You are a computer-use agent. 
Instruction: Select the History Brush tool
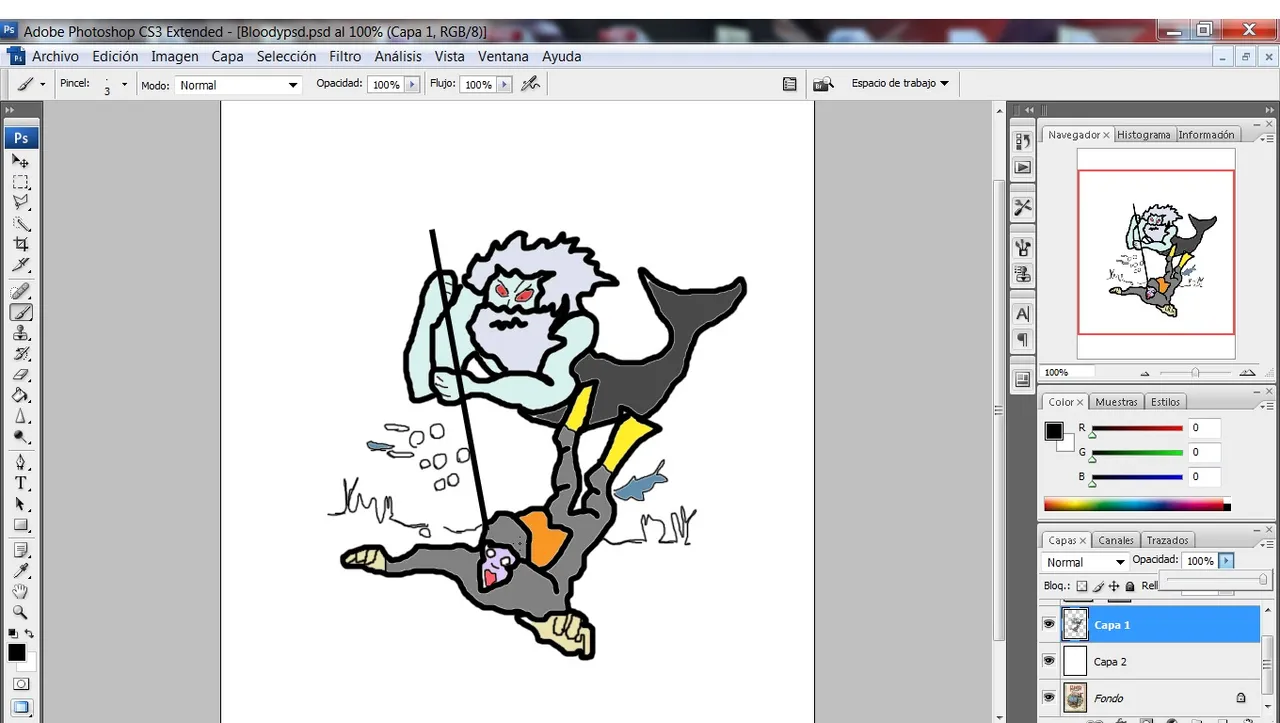20,354
